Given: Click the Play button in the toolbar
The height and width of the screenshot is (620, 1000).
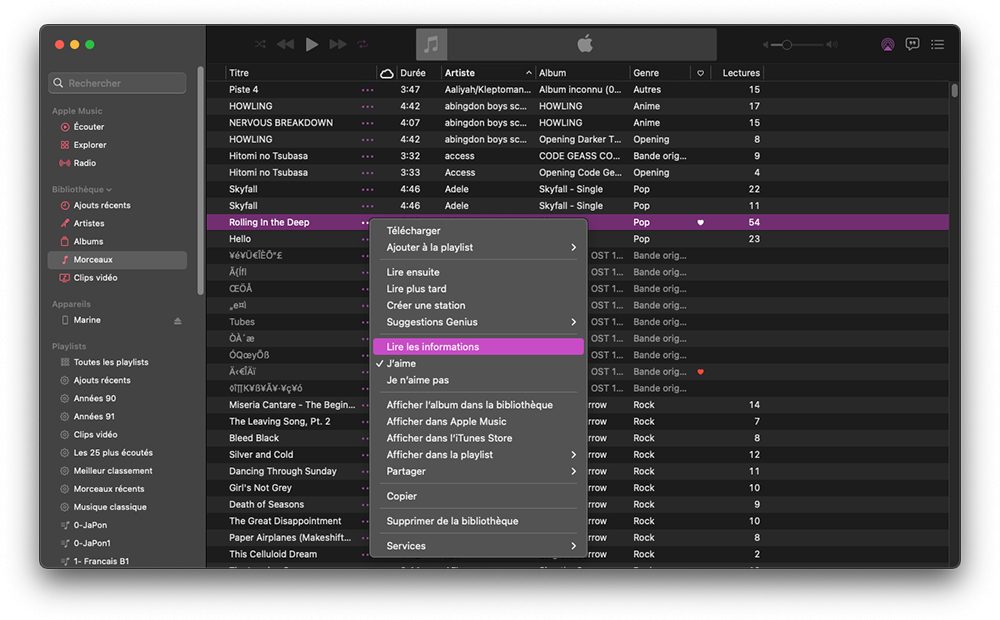Looking at the screenshot, I should (312, 44).
